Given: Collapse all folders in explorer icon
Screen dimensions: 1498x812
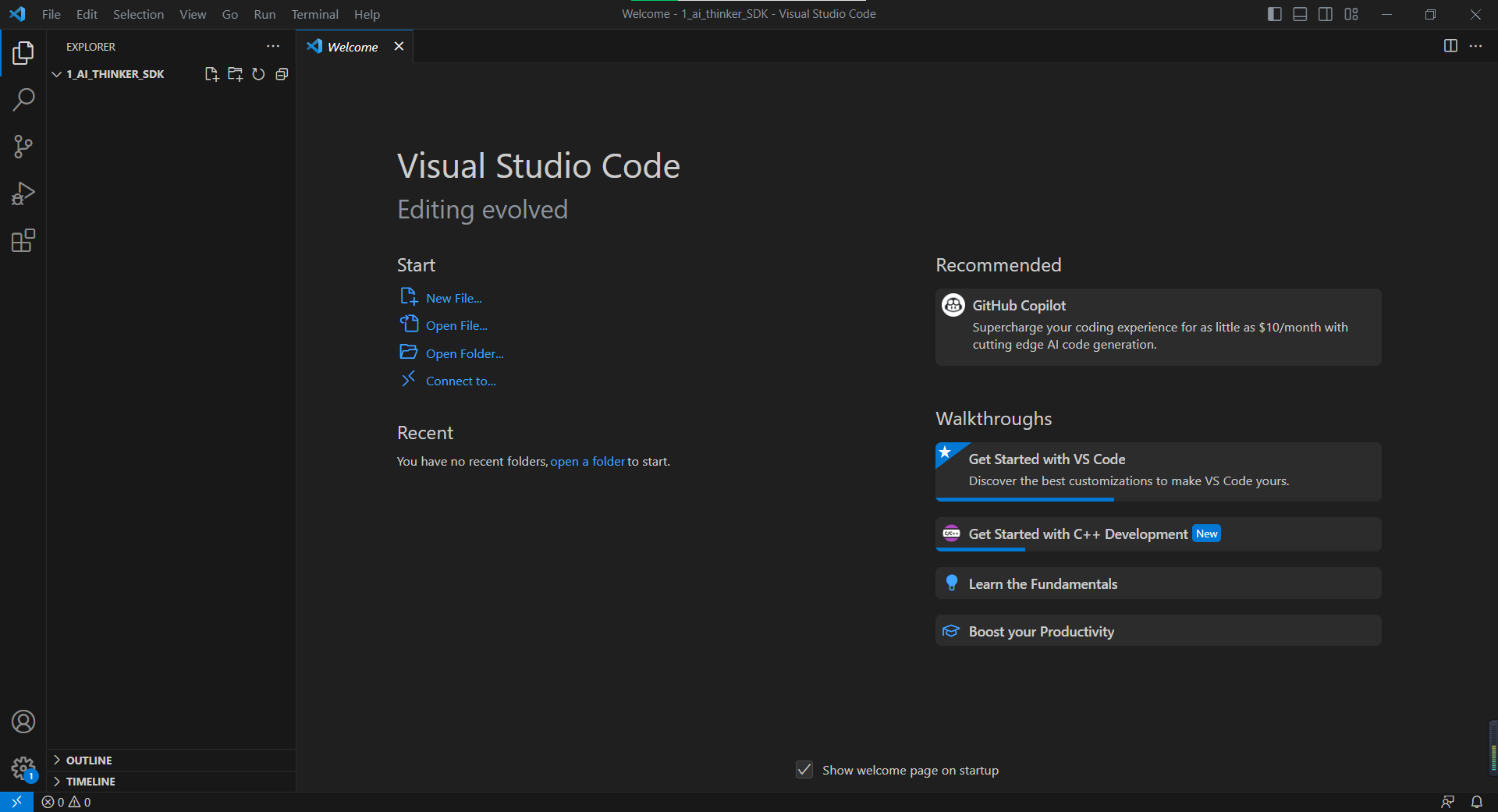Looking at the screenshot, I should [282, 74].
